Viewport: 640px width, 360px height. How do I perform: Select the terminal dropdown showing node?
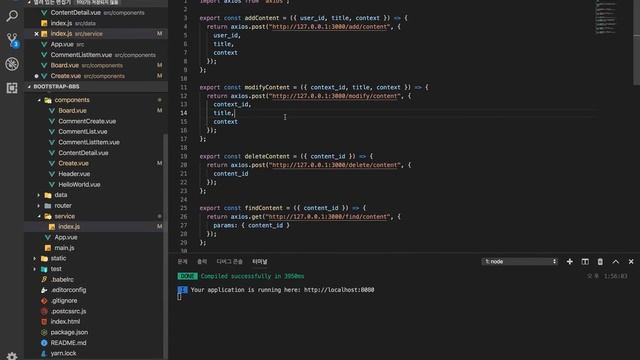pos(520,262)
